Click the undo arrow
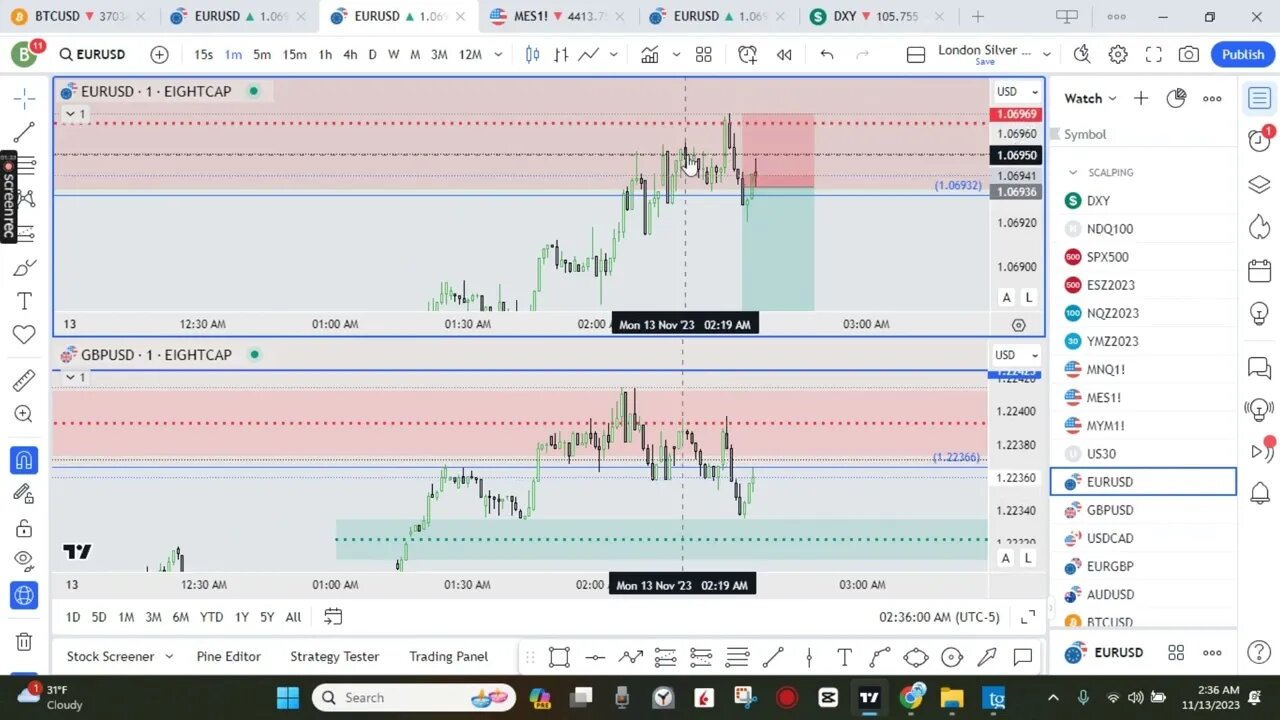1280x720 pixels. tap(827, 55)
